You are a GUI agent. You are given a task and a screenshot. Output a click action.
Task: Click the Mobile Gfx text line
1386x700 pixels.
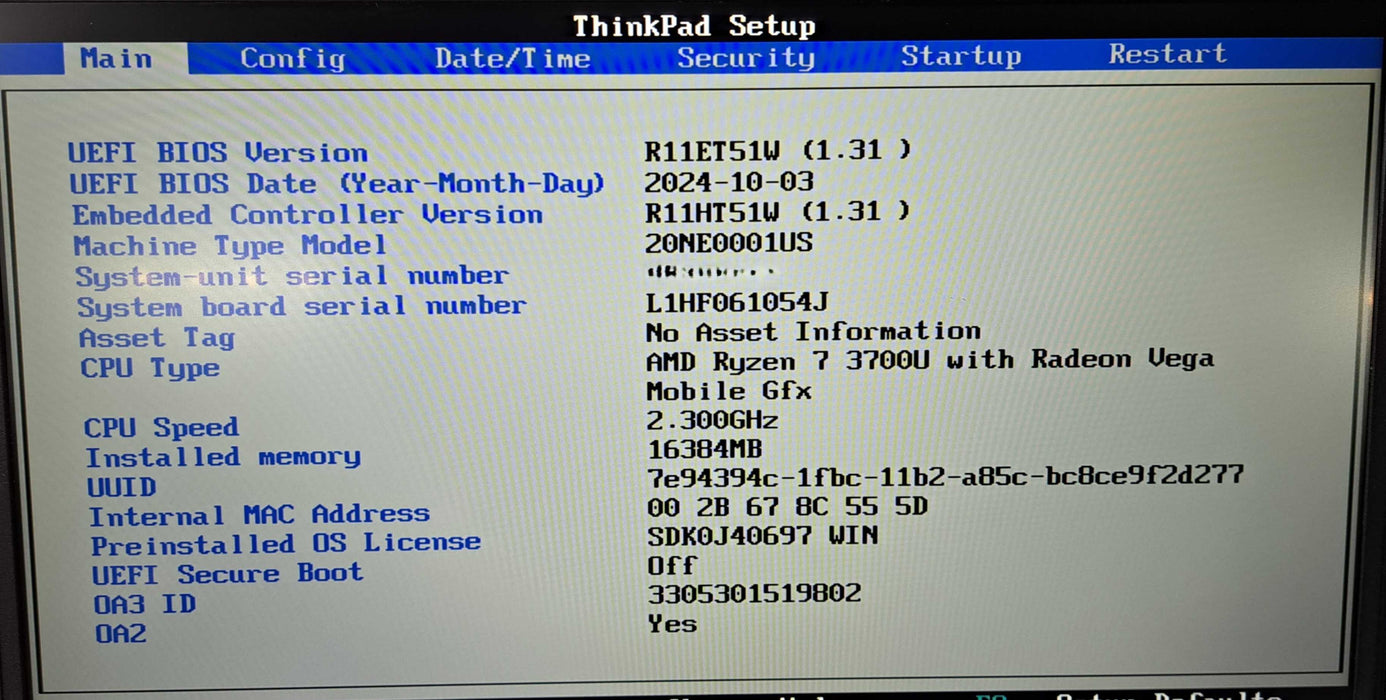pyautogui.click(x=728, y=391)
